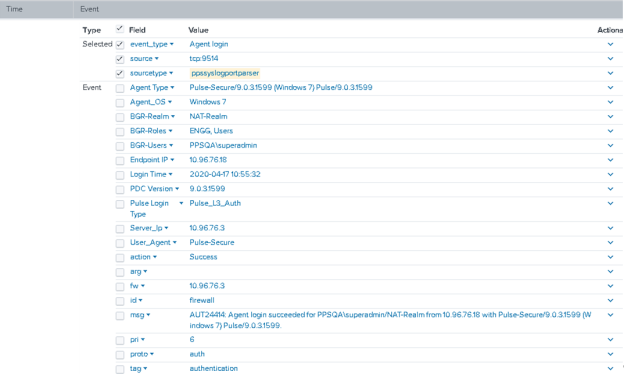Click the ppssyslogportparser sourcetype value
This screenshot has width=624, height=382.
point(225,73)
